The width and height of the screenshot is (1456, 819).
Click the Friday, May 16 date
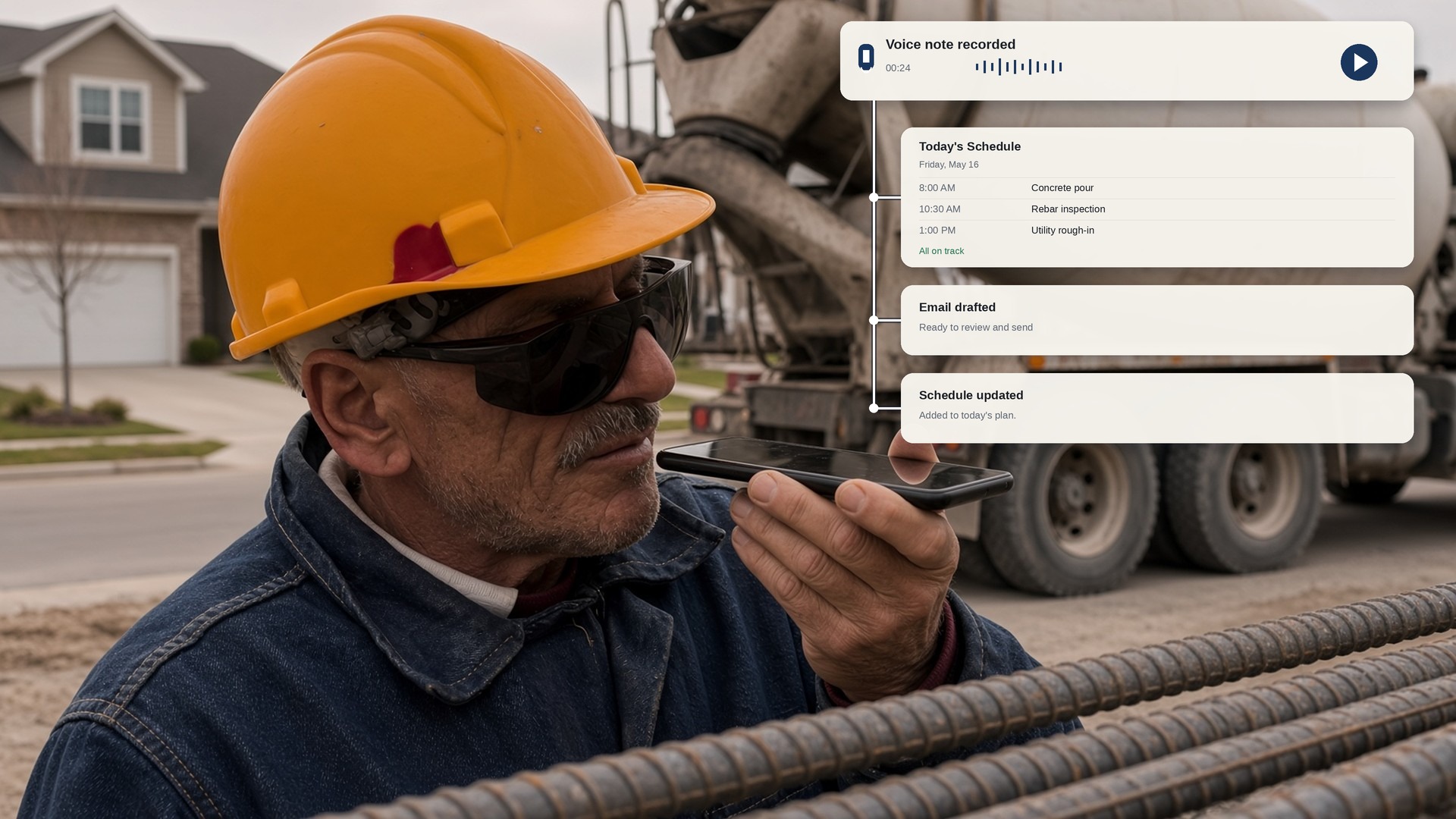click(949, 165)
